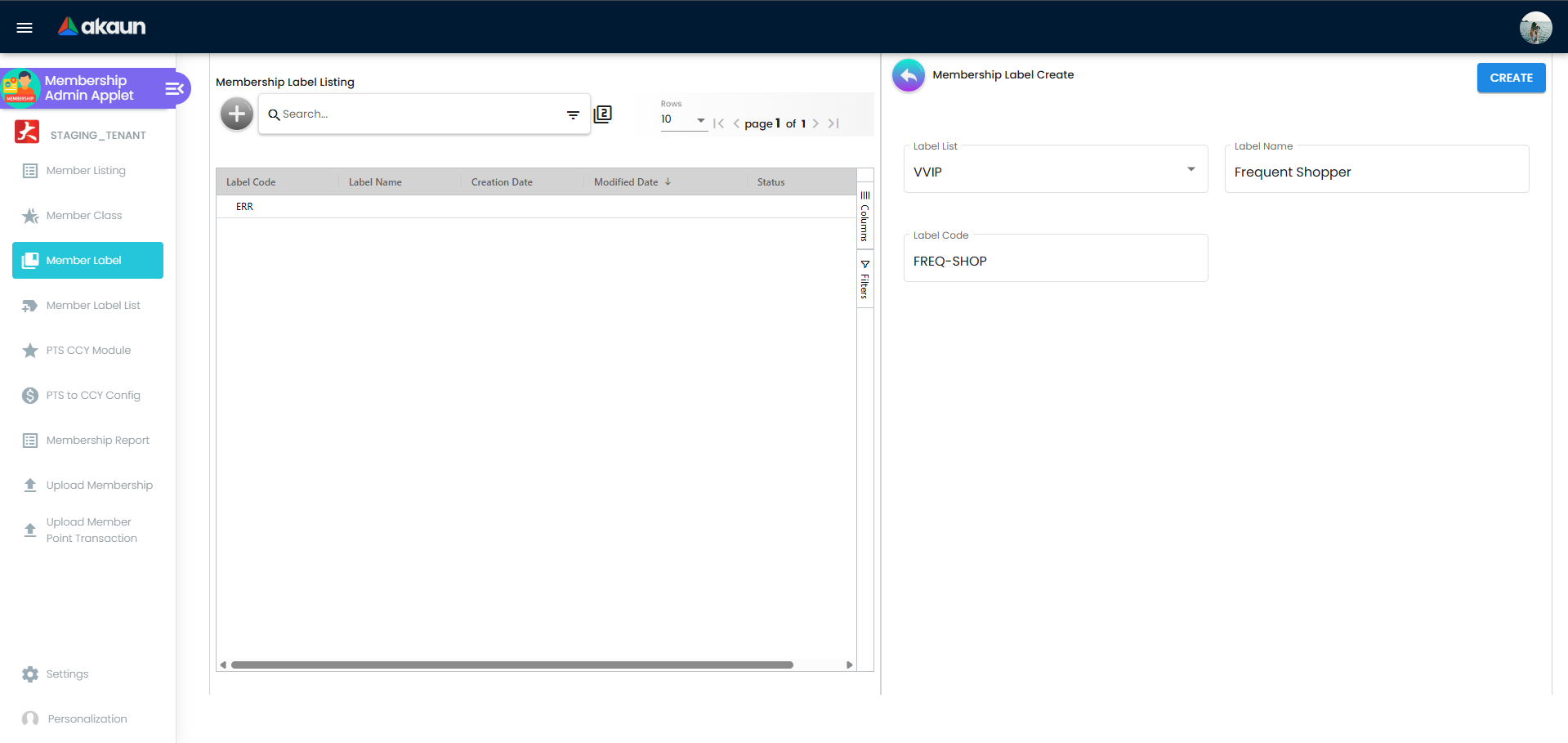The height and width of the screenshot is (743, 1568).
Task: Open the PTS CCY Module
Action: [x=30, y=350]
